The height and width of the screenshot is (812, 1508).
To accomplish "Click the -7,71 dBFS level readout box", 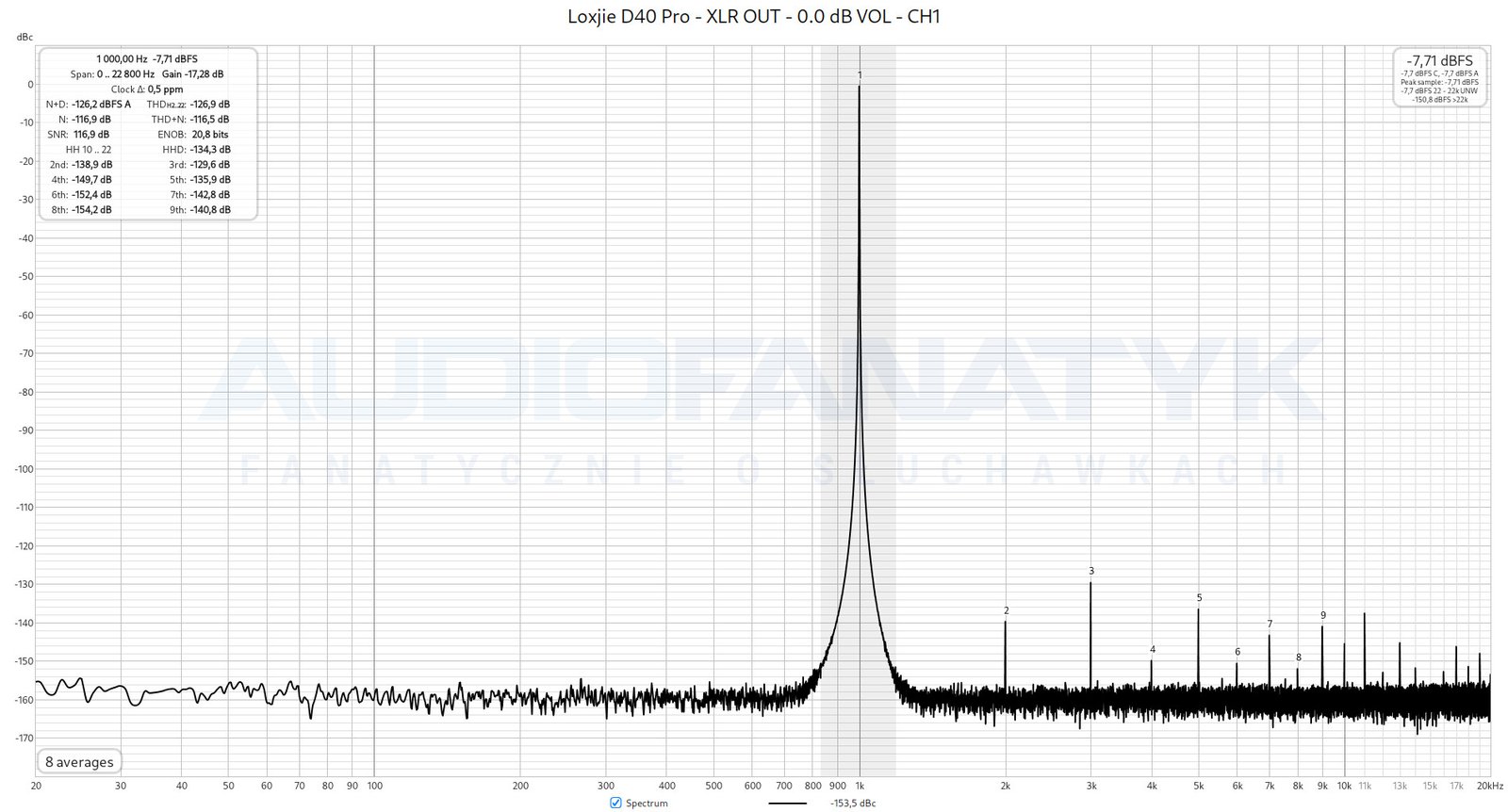I will click(x=1439, y=77).
